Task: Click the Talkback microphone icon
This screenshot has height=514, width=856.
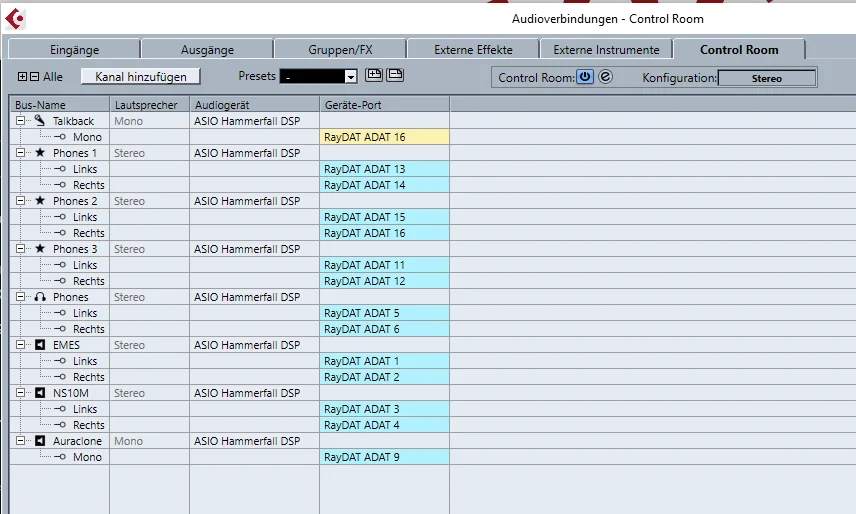Action: pyautogui.click(x=40, y=120)
